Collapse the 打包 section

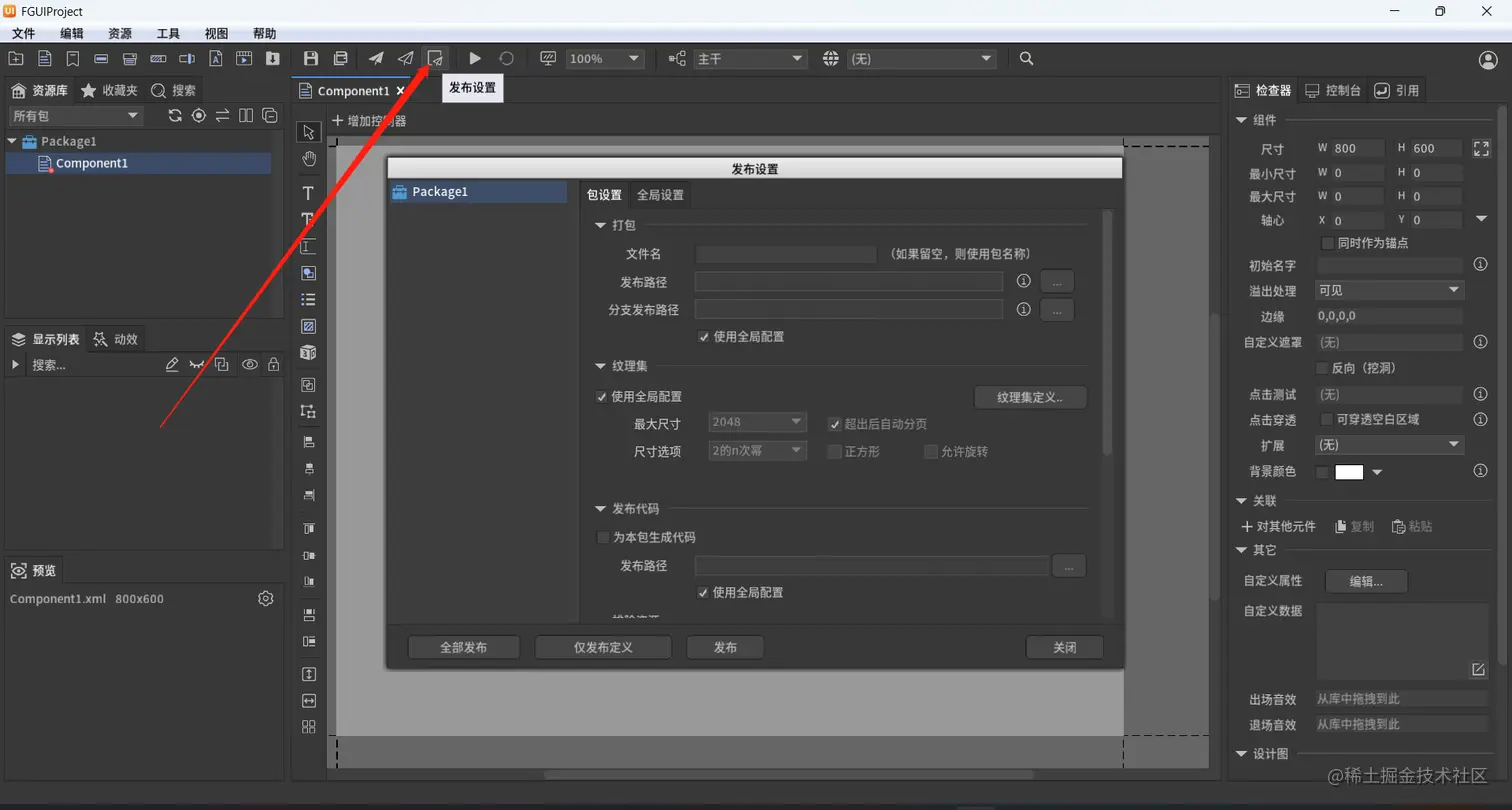[601, 224]
